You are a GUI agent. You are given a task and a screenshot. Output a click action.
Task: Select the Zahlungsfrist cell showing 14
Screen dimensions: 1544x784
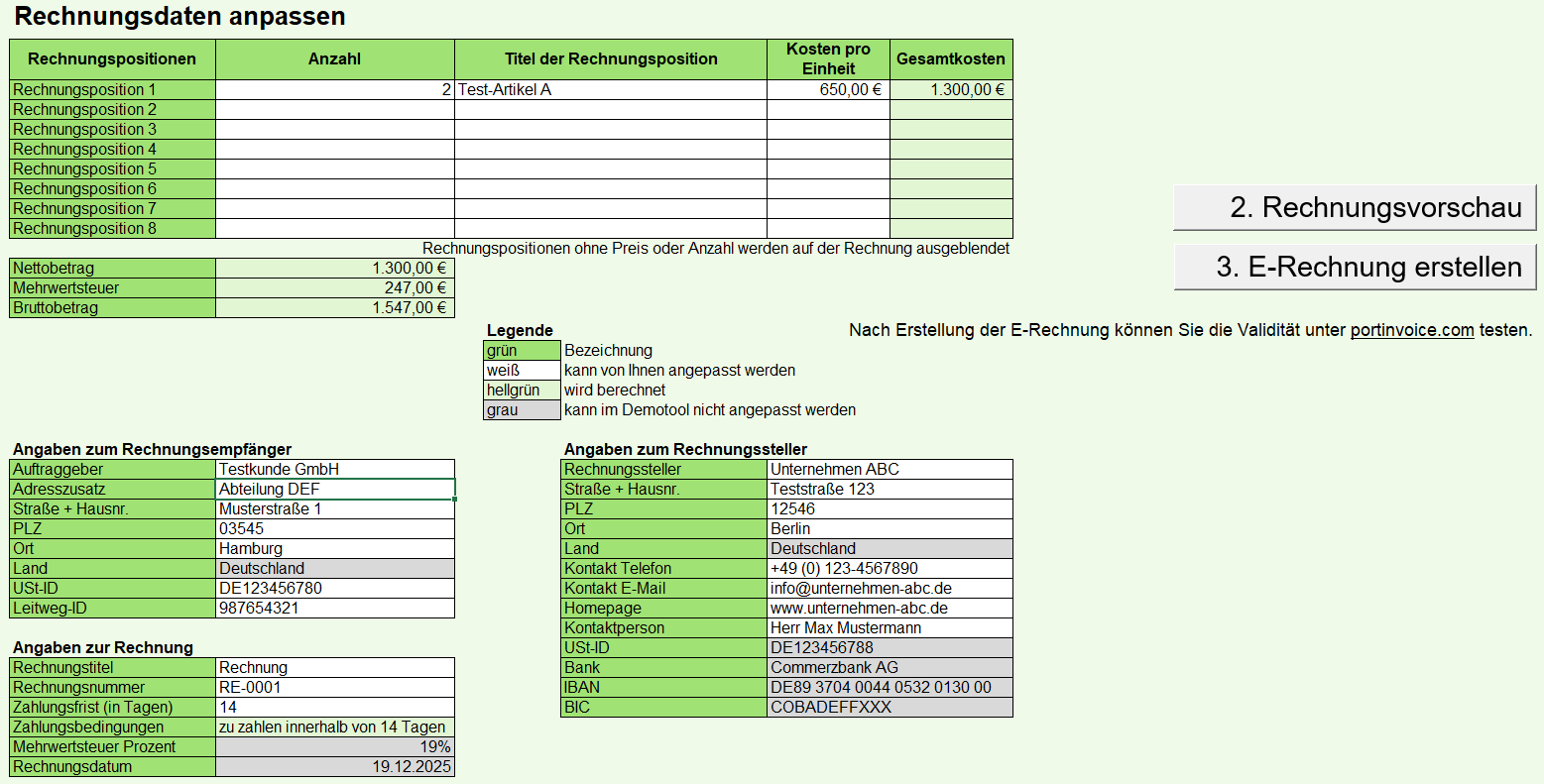[x=334, y=707]
